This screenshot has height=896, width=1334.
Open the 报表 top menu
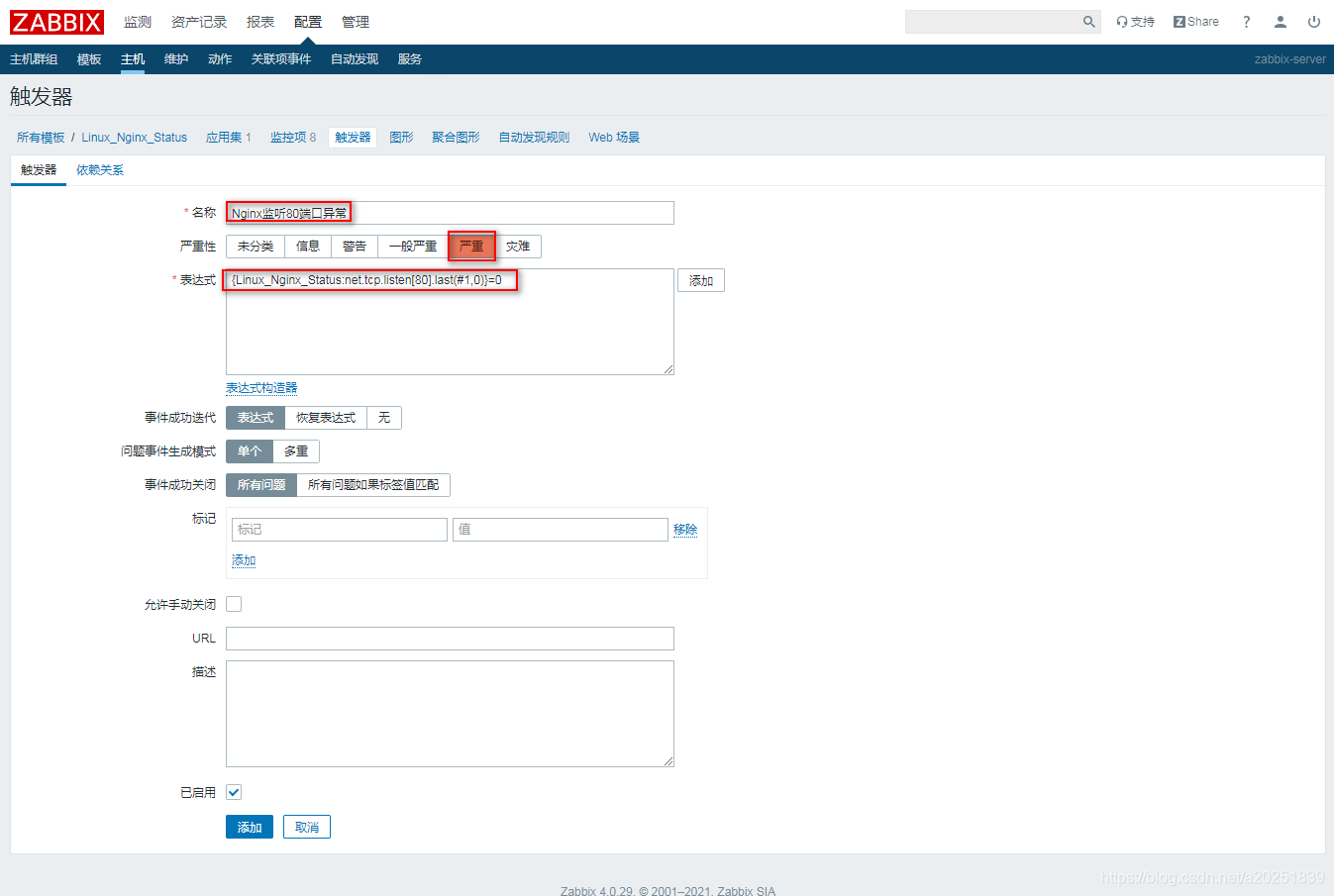[260, 22]
